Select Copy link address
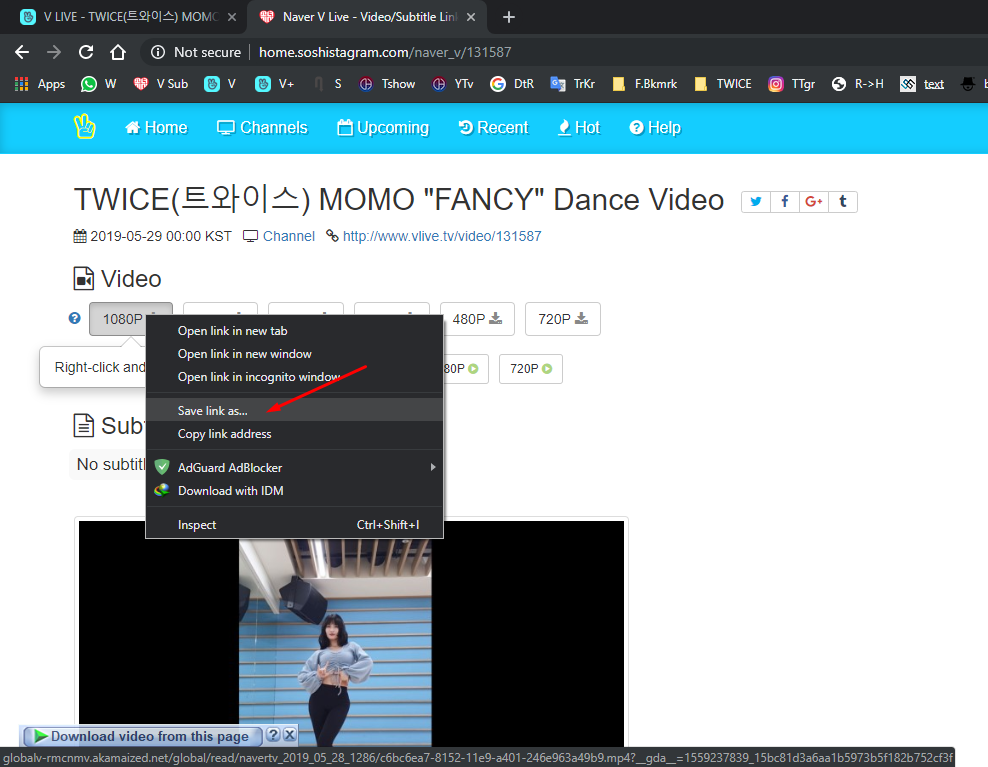This screenshot has height=767, width=988. tap(294, 434)
